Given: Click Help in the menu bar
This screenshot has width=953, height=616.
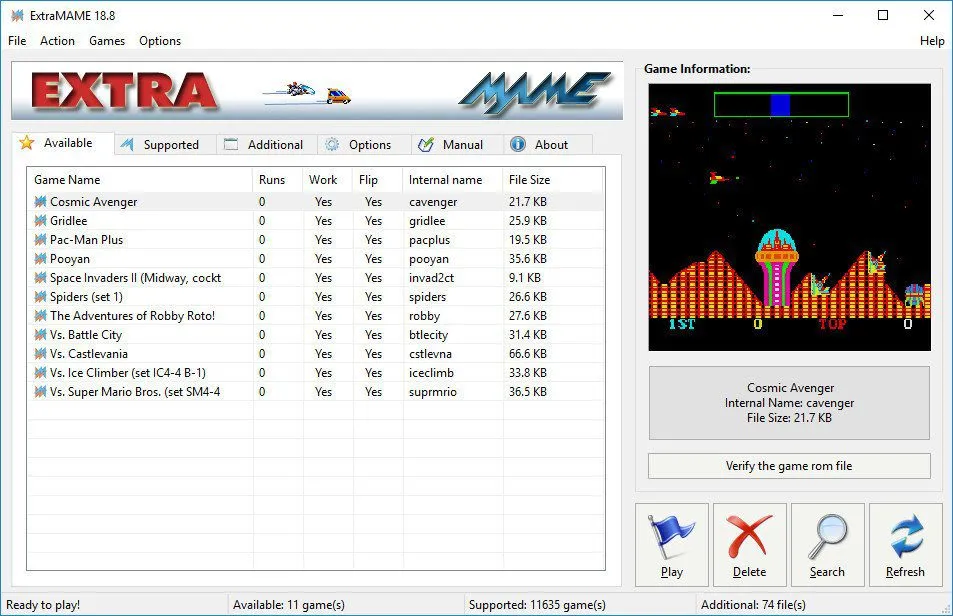Looking at the screenshot, I should [x=931, y=41].
